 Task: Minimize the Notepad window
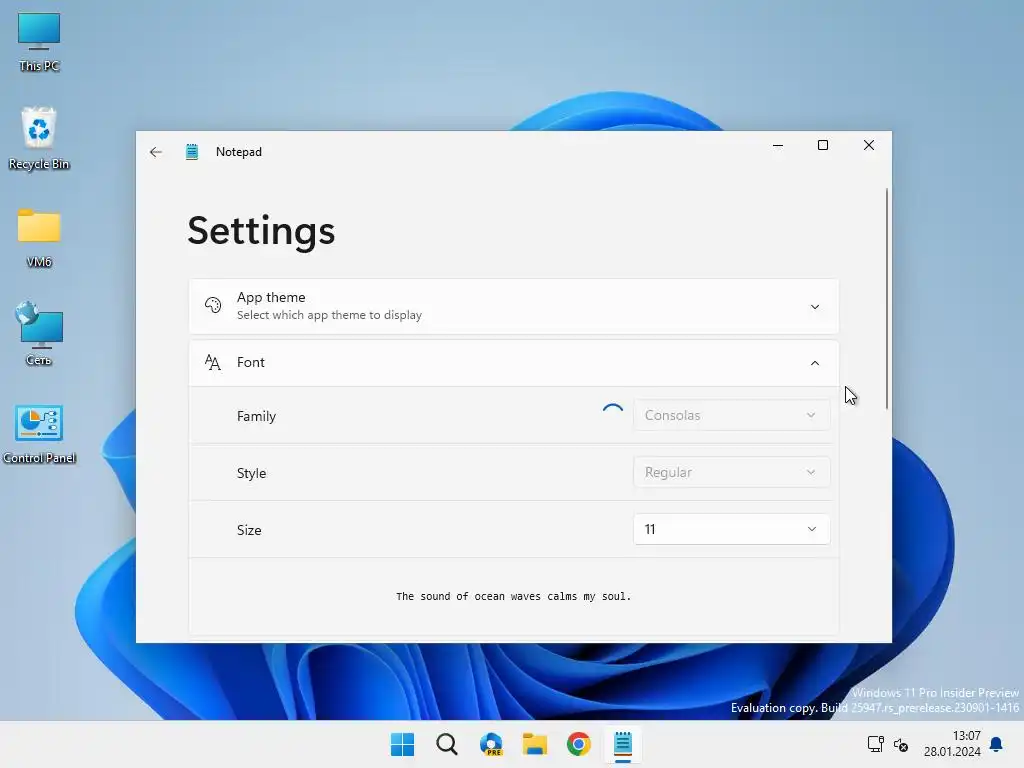pyautogui.click(x=778, y=146)
